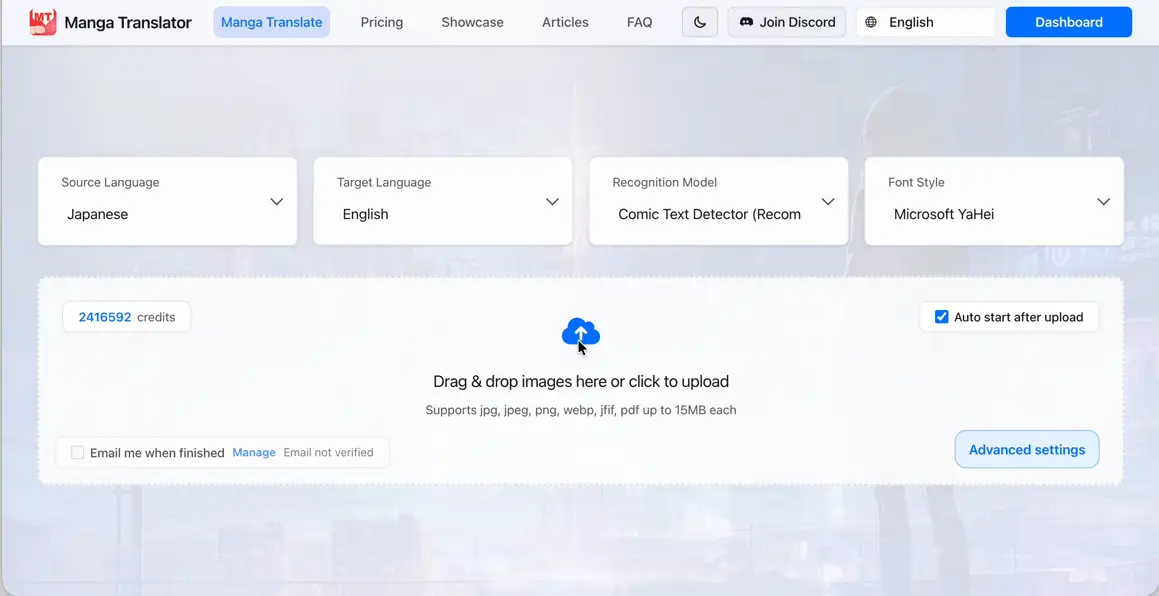Click the 2416592 credits badge
This screenshot has height=596, width=1159.
pyautogui.click(x=126, y=316)
